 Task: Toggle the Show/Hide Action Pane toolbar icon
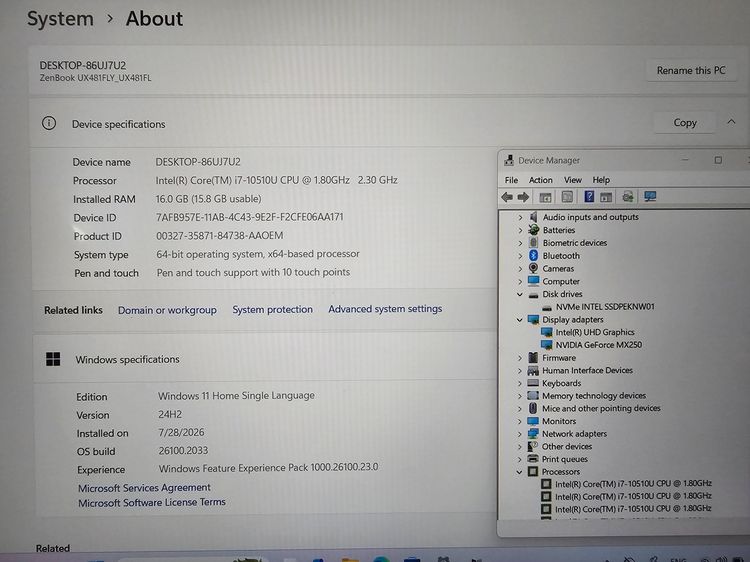pyautogui.click(x=606, y=197)
